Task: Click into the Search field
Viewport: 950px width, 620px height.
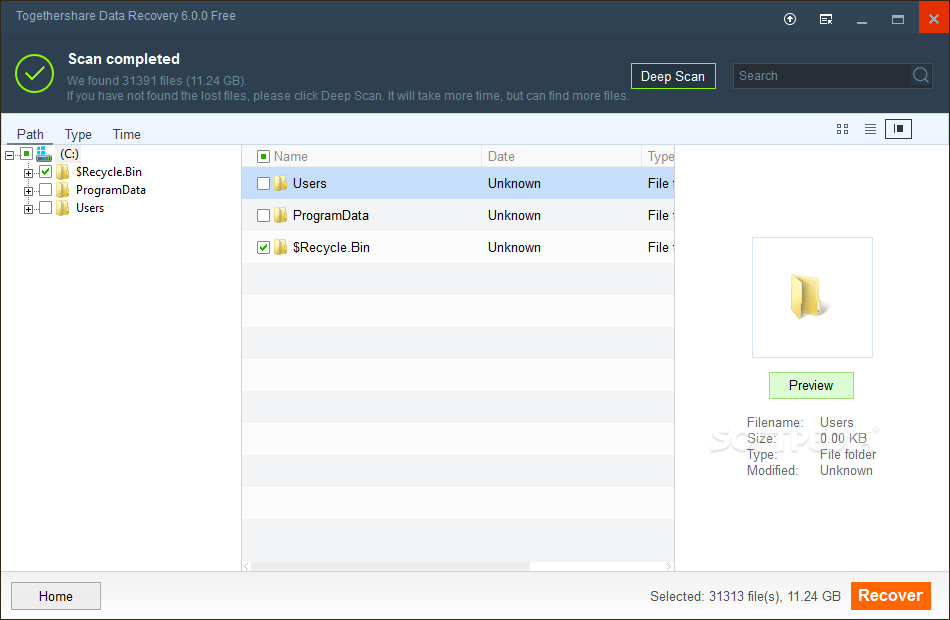Action: (x=823, y=76)
